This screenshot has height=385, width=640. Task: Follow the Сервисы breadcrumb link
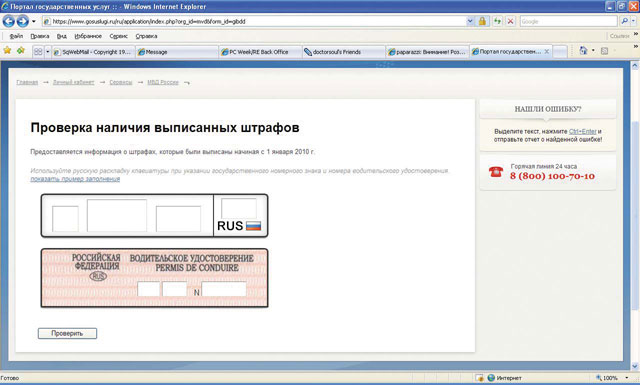click(121, 82)
